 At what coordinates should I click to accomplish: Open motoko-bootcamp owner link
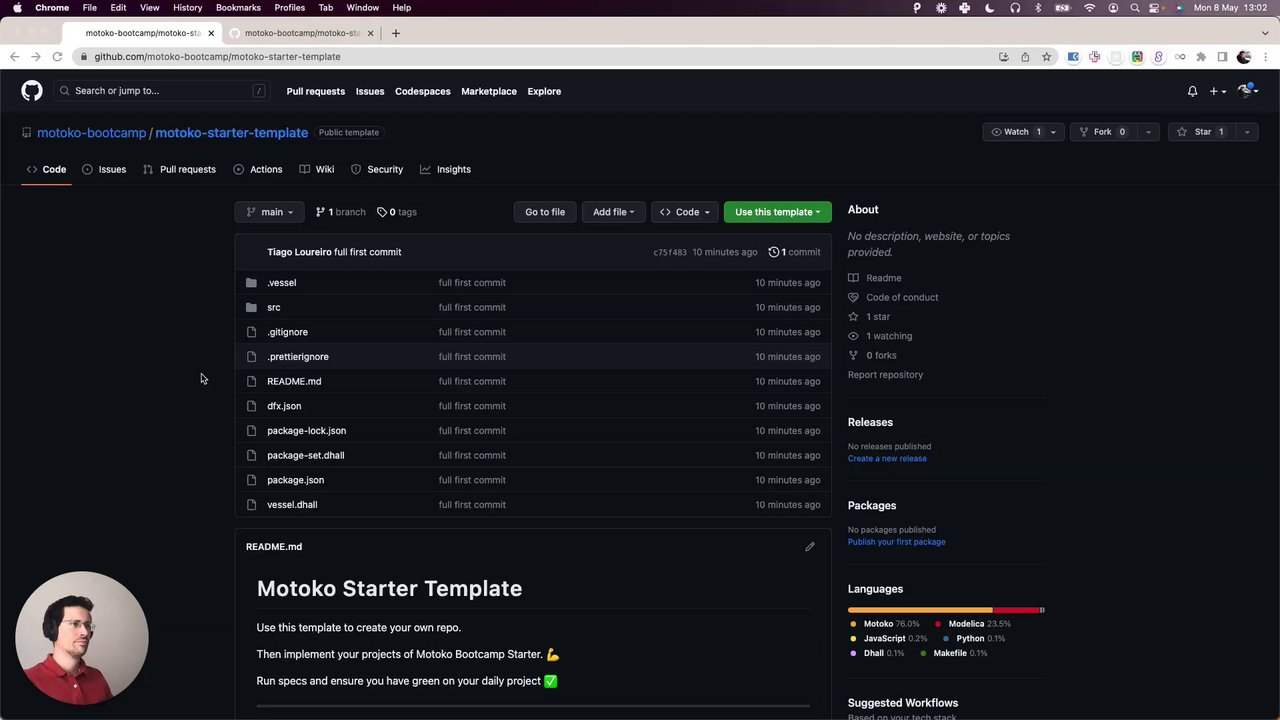[x=91, y=133]
